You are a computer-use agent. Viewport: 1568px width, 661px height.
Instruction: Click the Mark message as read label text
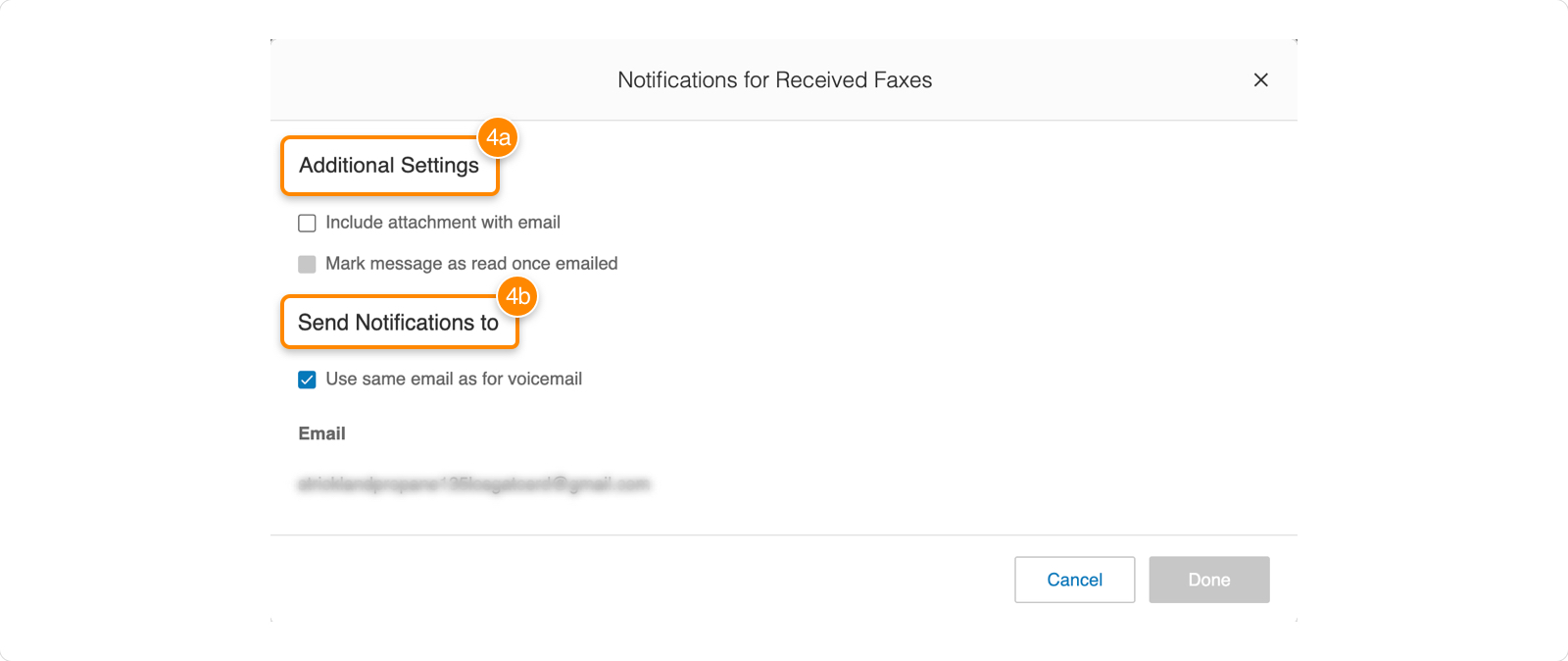click(x=472, y=263)
